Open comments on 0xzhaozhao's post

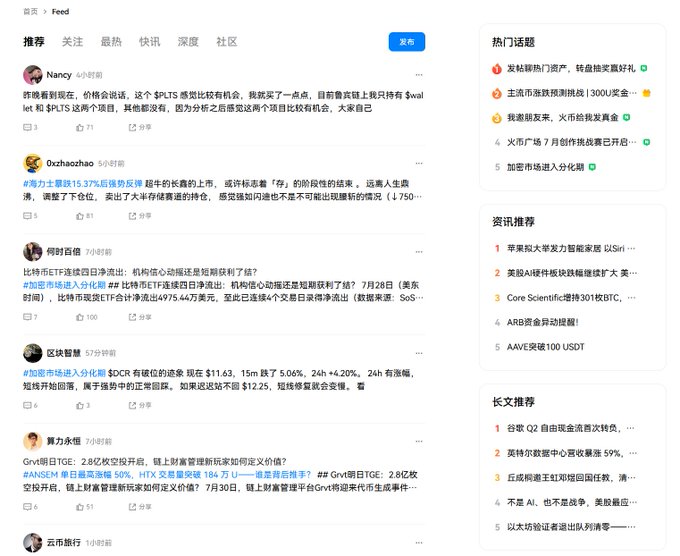coord(30,216)
